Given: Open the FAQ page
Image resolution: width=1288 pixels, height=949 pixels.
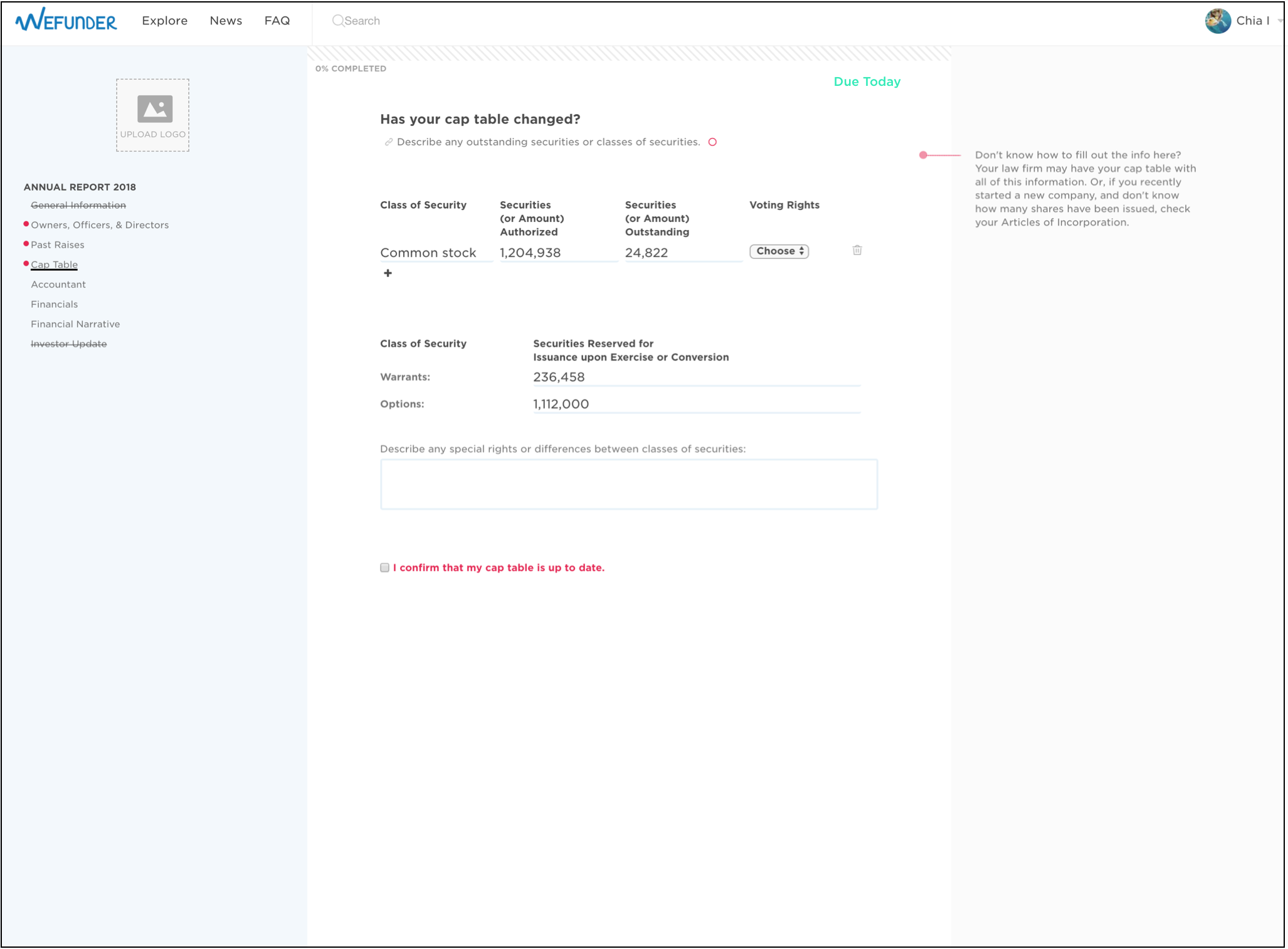Looking at the screenshot, I should point(277,21).
